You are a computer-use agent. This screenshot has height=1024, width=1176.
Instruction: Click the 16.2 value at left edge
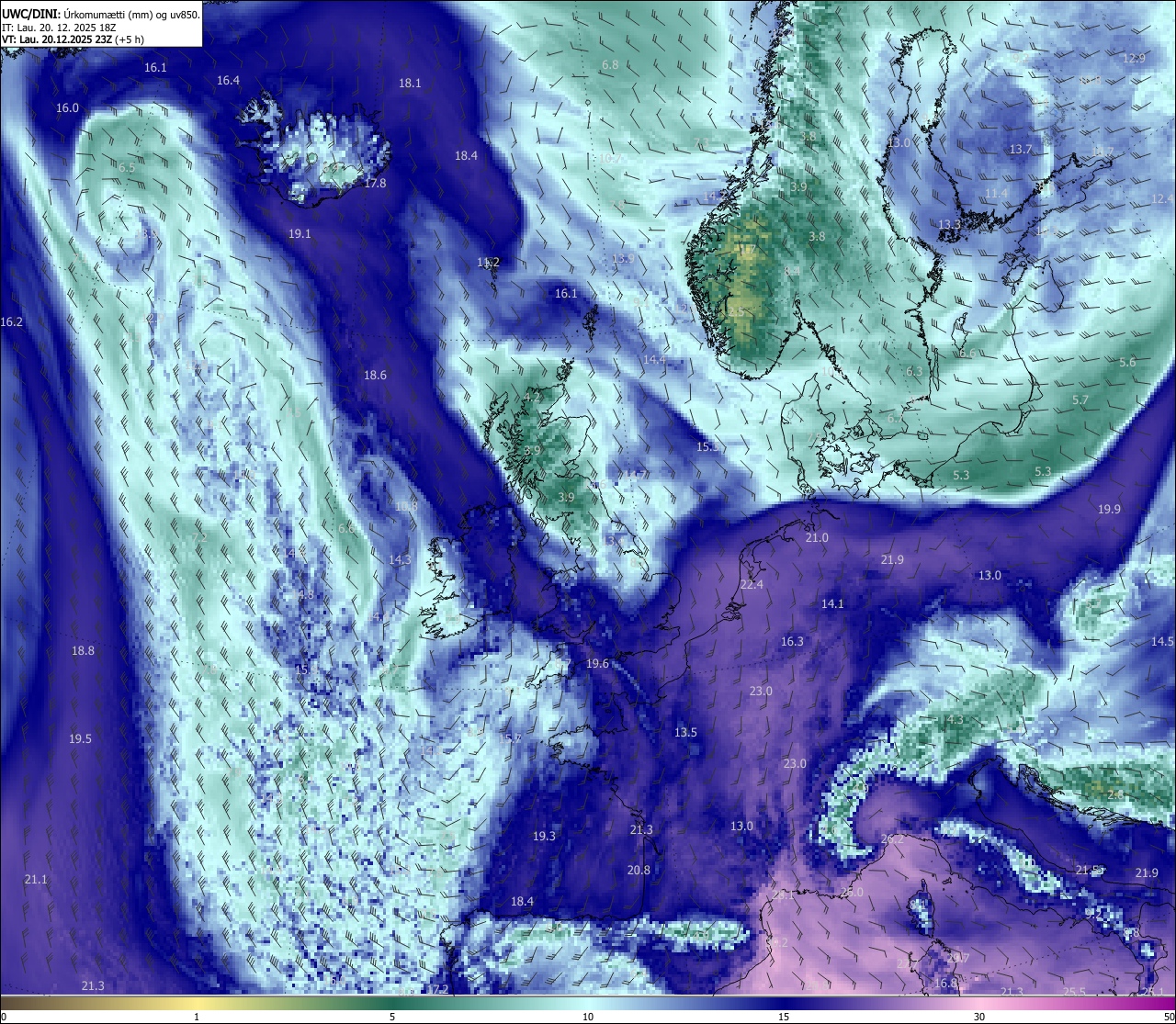tap(11, 322)
